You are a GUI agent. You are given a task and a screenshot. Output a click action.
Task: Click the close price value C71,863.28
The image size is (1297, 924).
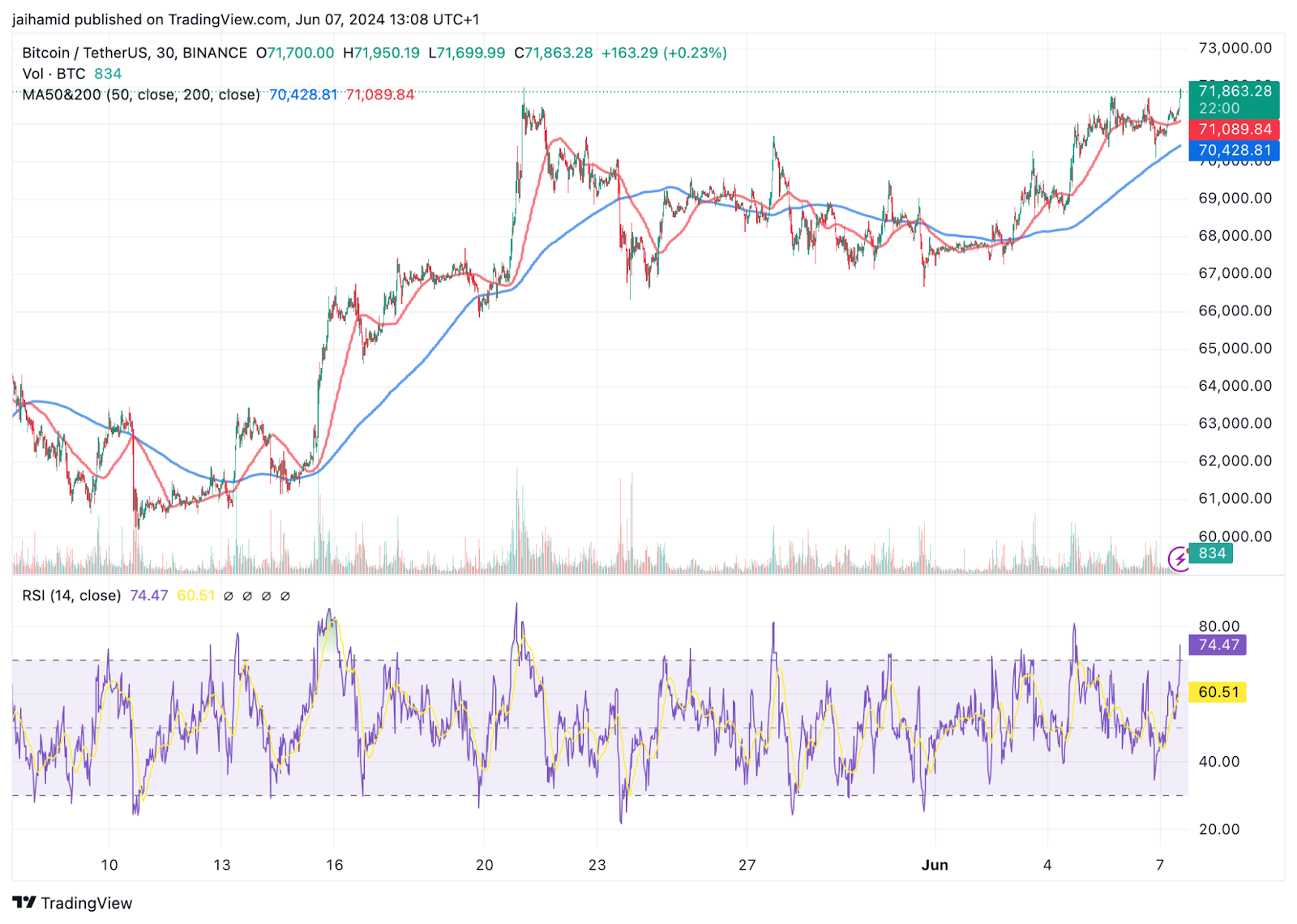tap(554, 53)
